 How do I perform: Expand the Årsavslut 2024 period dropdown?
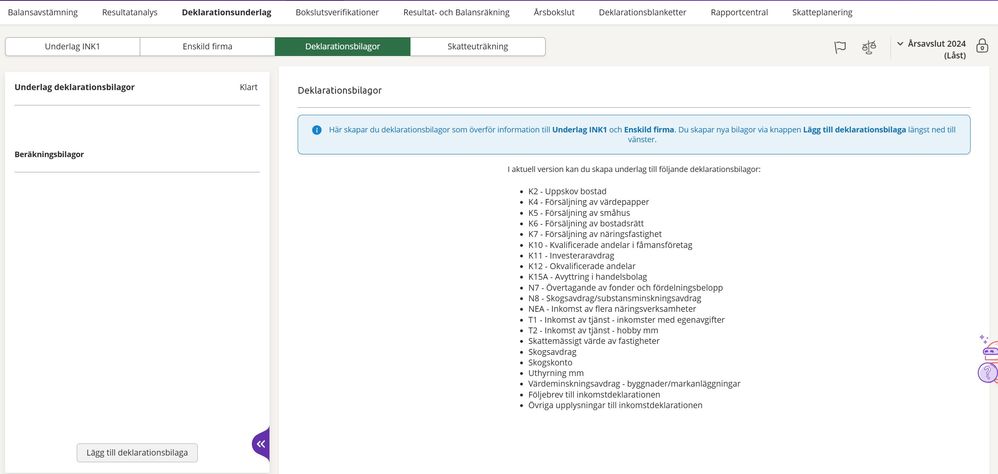point(932,44)
